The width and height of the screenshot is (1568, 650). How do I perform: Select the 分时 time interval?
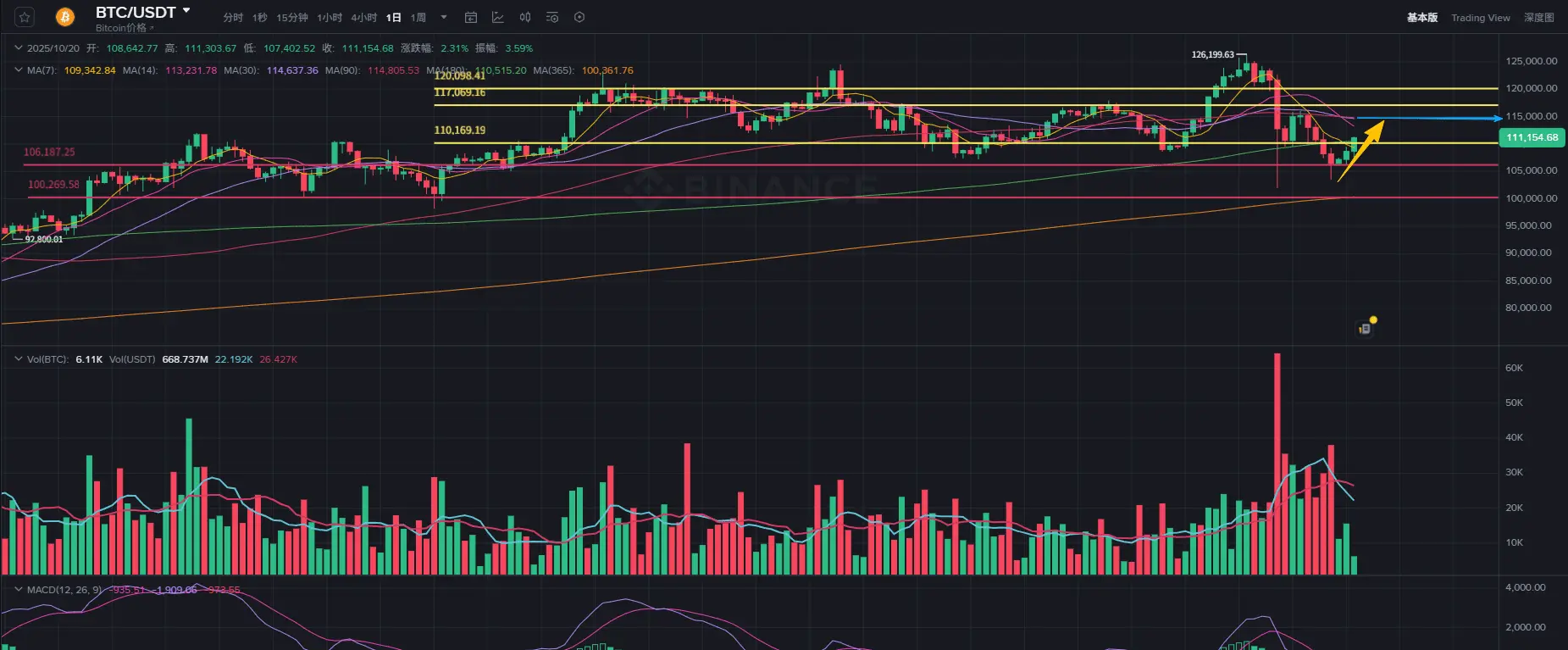pyautogui.click(x=233, y=17)
